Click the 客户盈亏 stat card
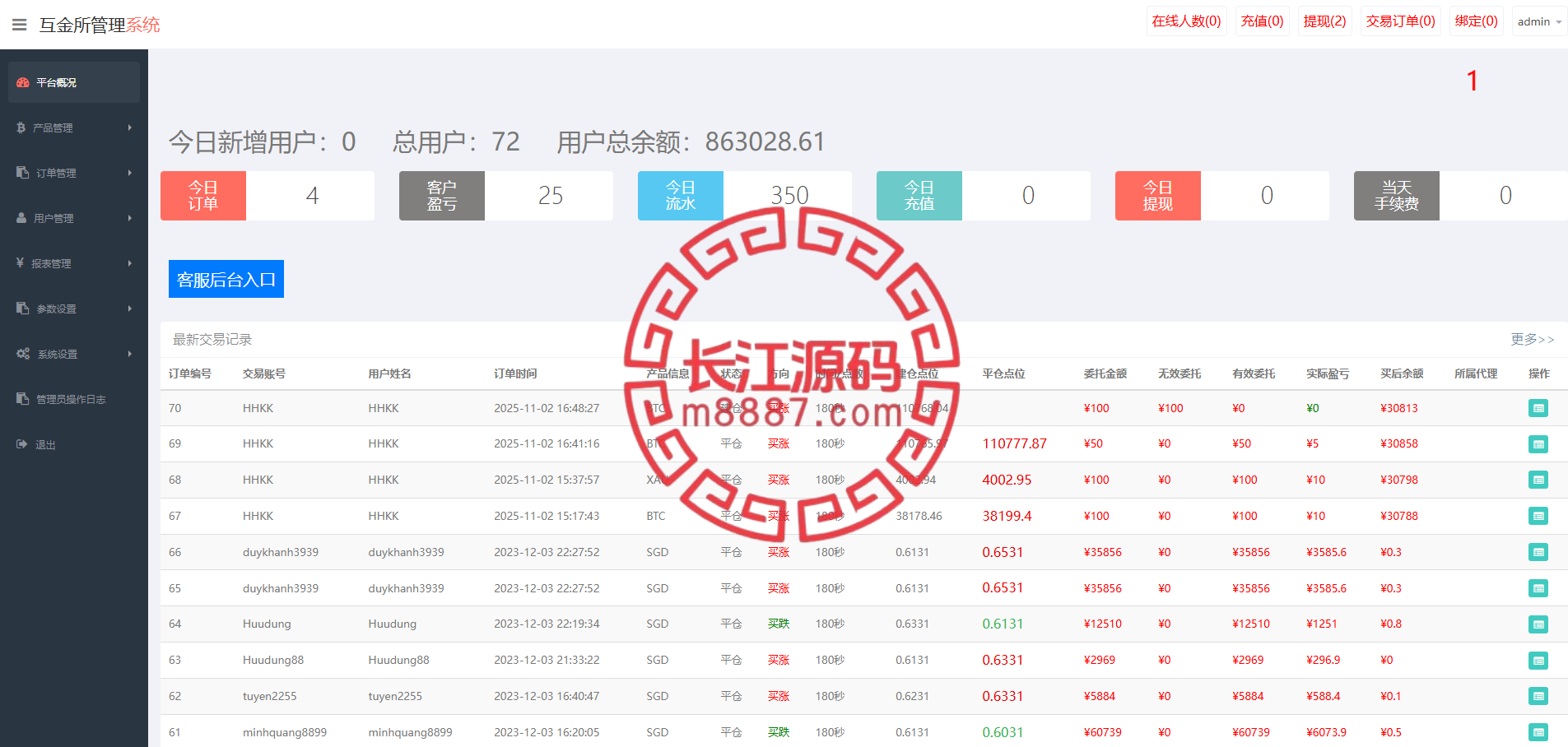 tap(506, 196)
